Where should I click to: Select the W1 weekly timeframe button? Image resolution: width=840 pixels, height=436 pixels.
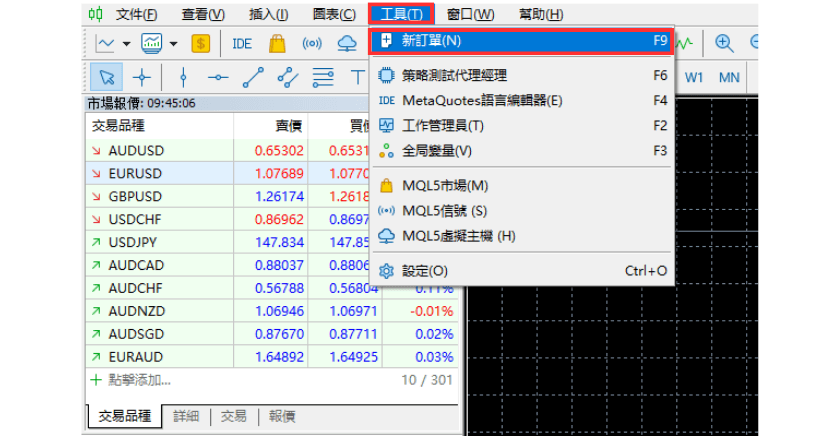(694, 76)
